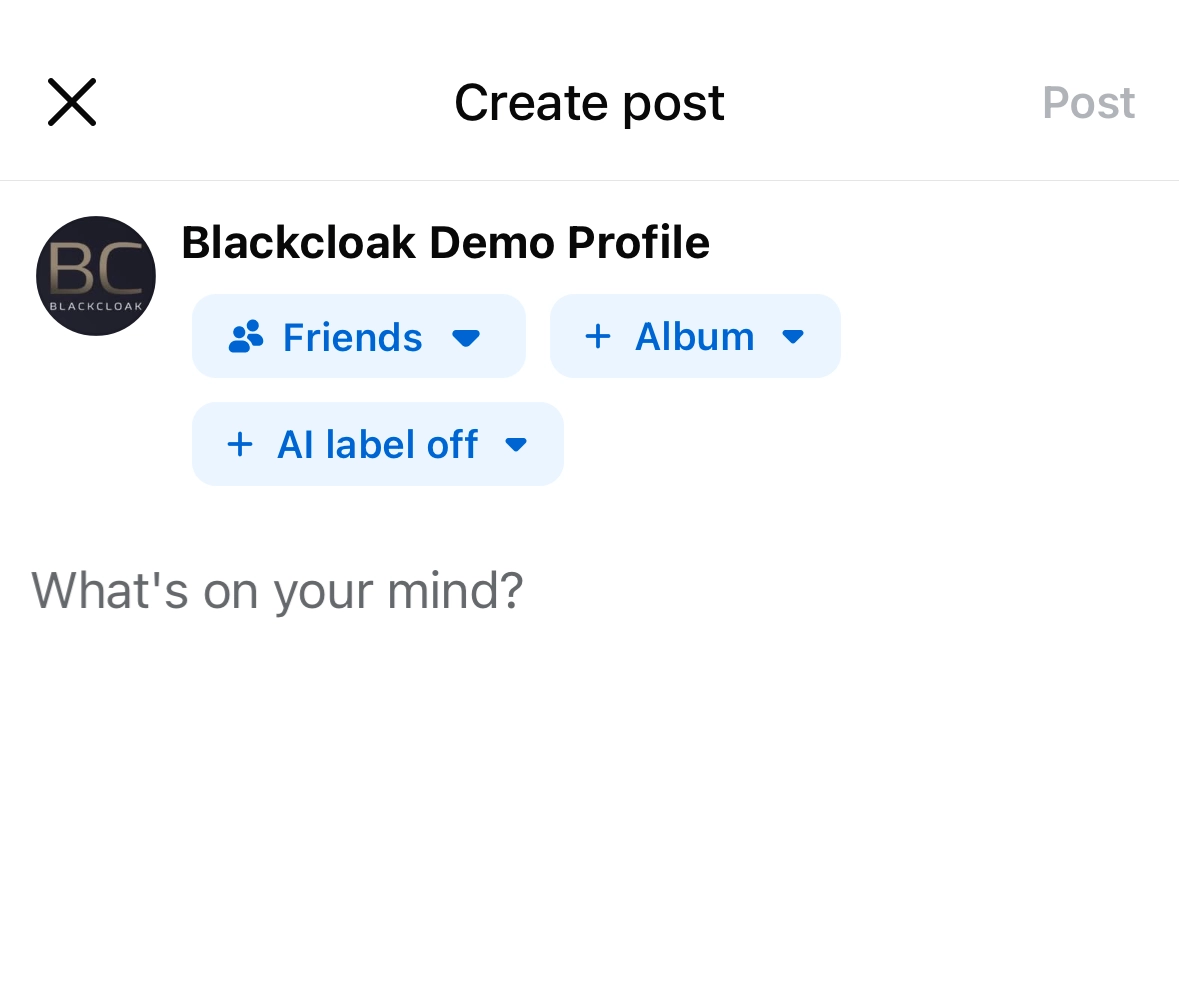The image size is (1179, 982).
Task: Select the Blackcloak Demo Profile name
Action: tap(445, 242)
